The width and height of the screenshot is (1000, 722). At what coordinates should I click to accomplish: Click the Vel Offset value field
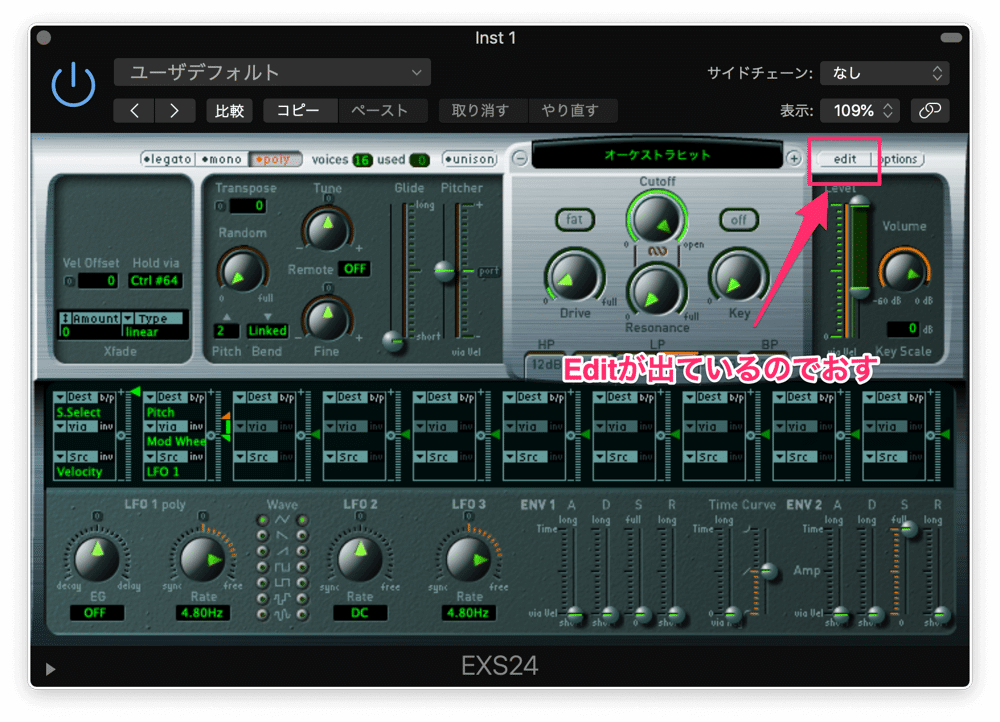point(97,281)
